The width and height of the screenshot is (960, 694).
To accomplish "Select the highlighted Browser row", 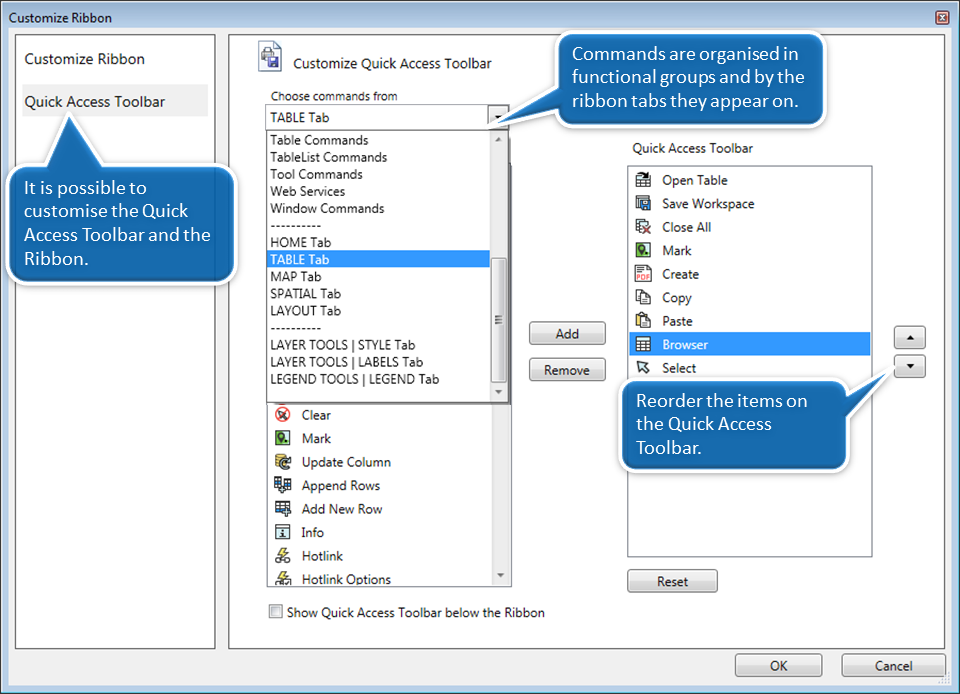I will (749, 344).
